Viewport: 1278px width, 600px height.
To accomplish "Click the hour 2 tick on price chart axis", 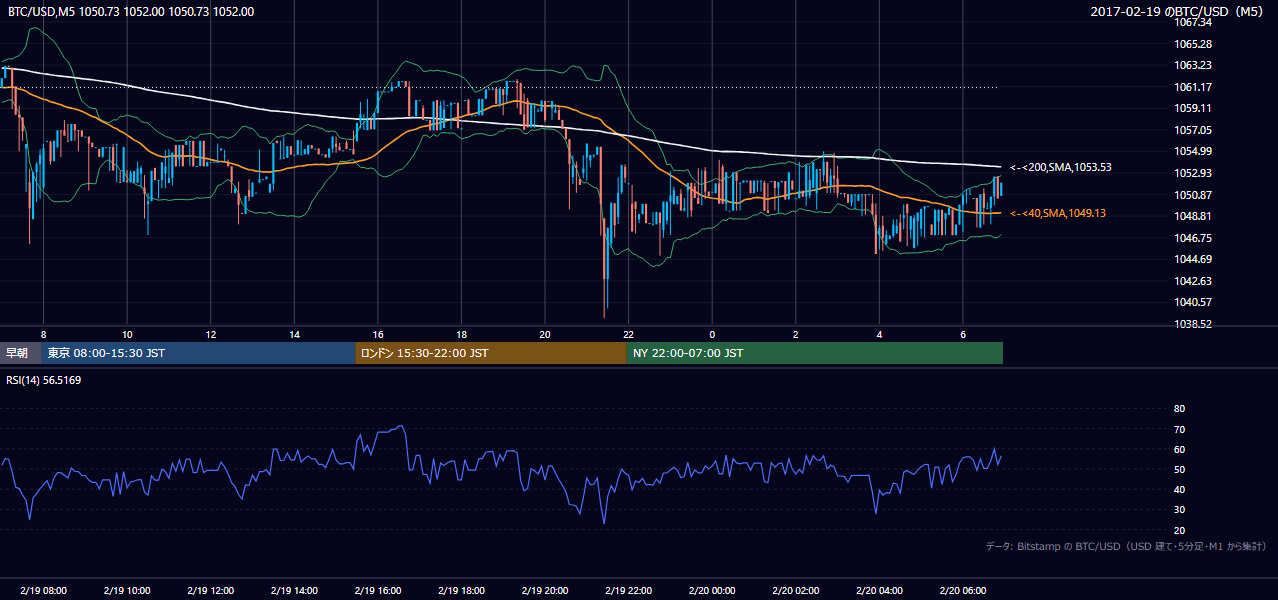I will point(795,334).
